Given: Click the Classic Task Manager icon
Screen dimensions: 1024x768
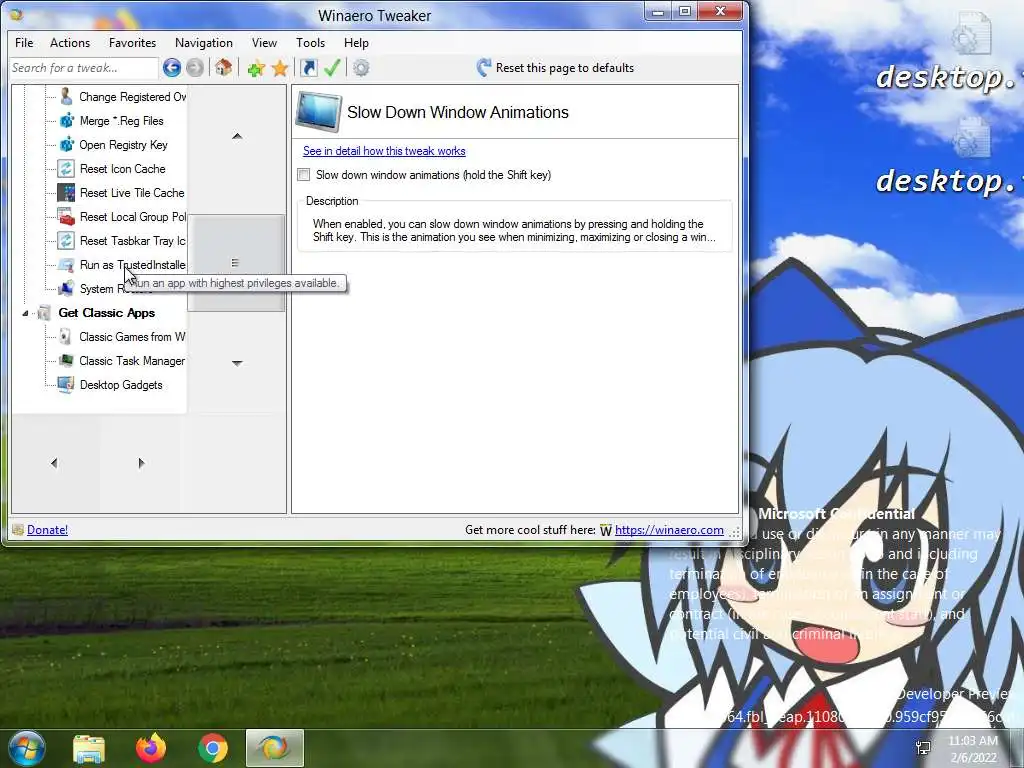Looking at the screenshot, I should pos(66,360).
